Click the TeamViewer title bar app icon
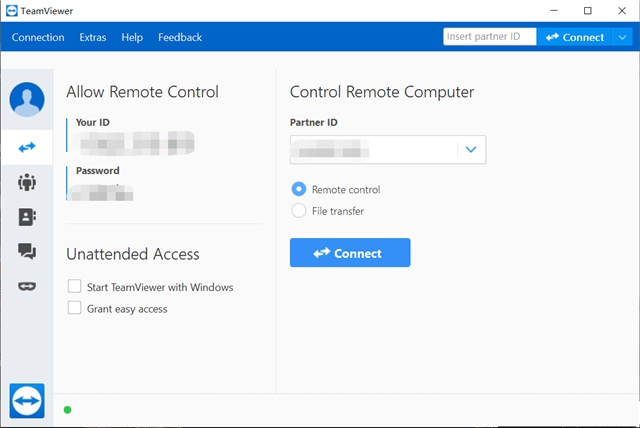 12,11
